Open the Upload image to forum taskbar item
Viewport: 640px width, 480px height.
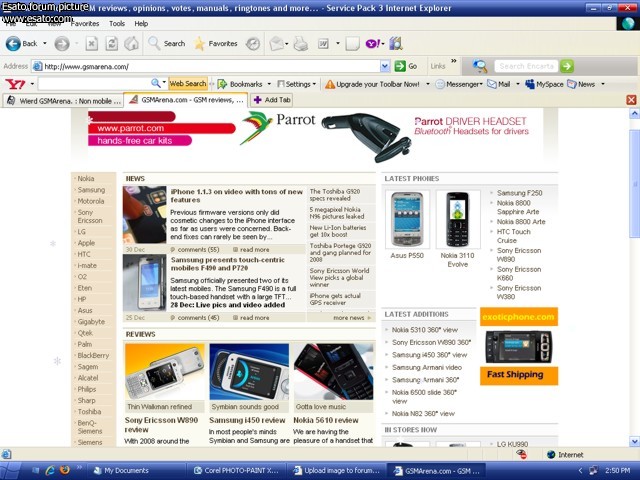click(336, 471)
